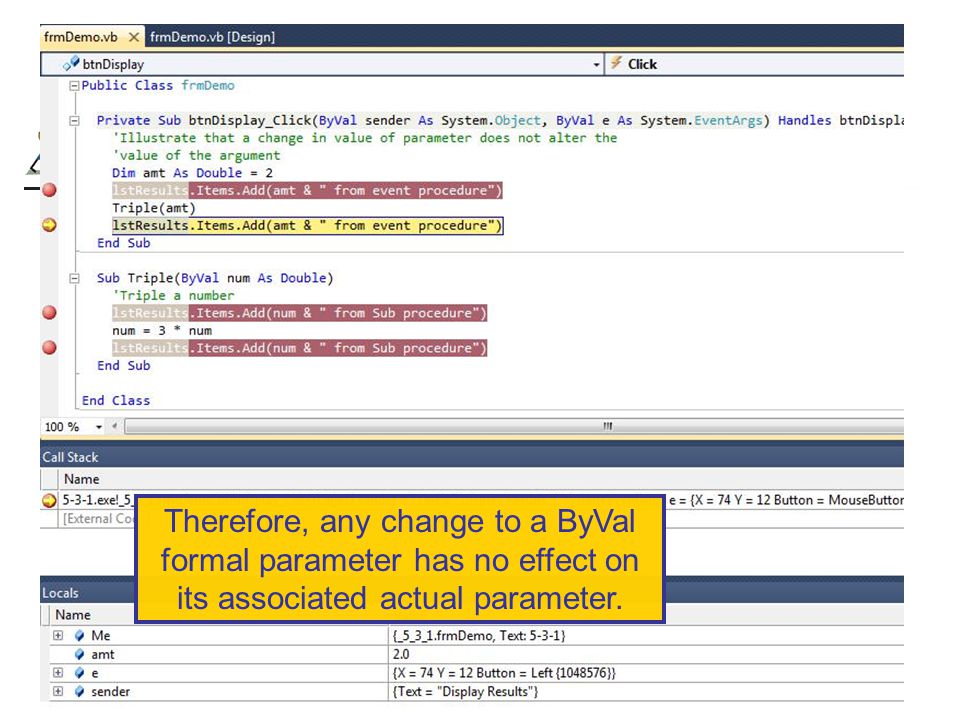Collapse the Sub Triple outline
The height and width of the screenshot is (720, 960).
point(74,279)
